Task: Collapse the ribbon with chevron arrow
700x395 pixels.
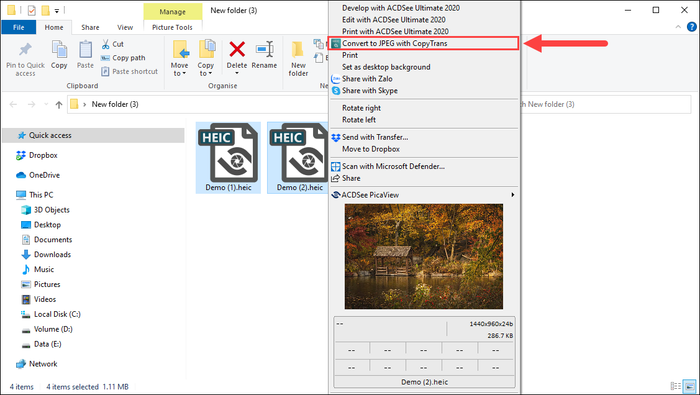Action: pos(678,27)
